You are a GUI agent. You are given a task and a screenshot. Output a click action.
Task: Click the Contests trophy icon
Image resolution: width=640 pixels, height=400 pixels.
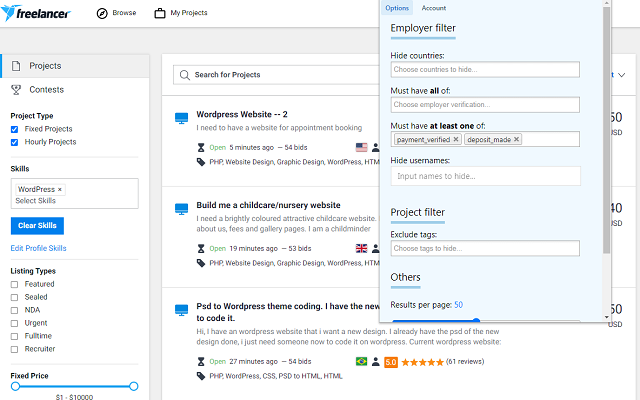(x=16, y=90)
